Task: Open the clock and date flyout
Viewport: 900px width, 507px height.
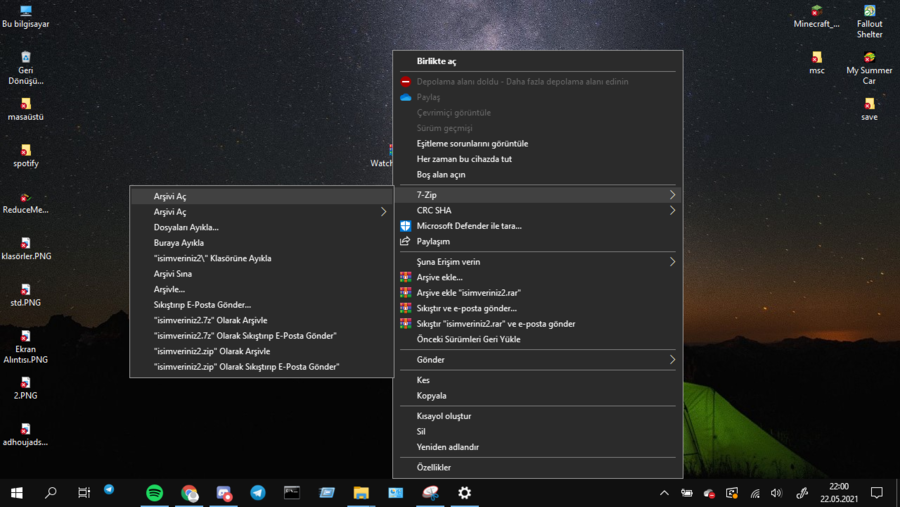Action: (x=838, y=493)
